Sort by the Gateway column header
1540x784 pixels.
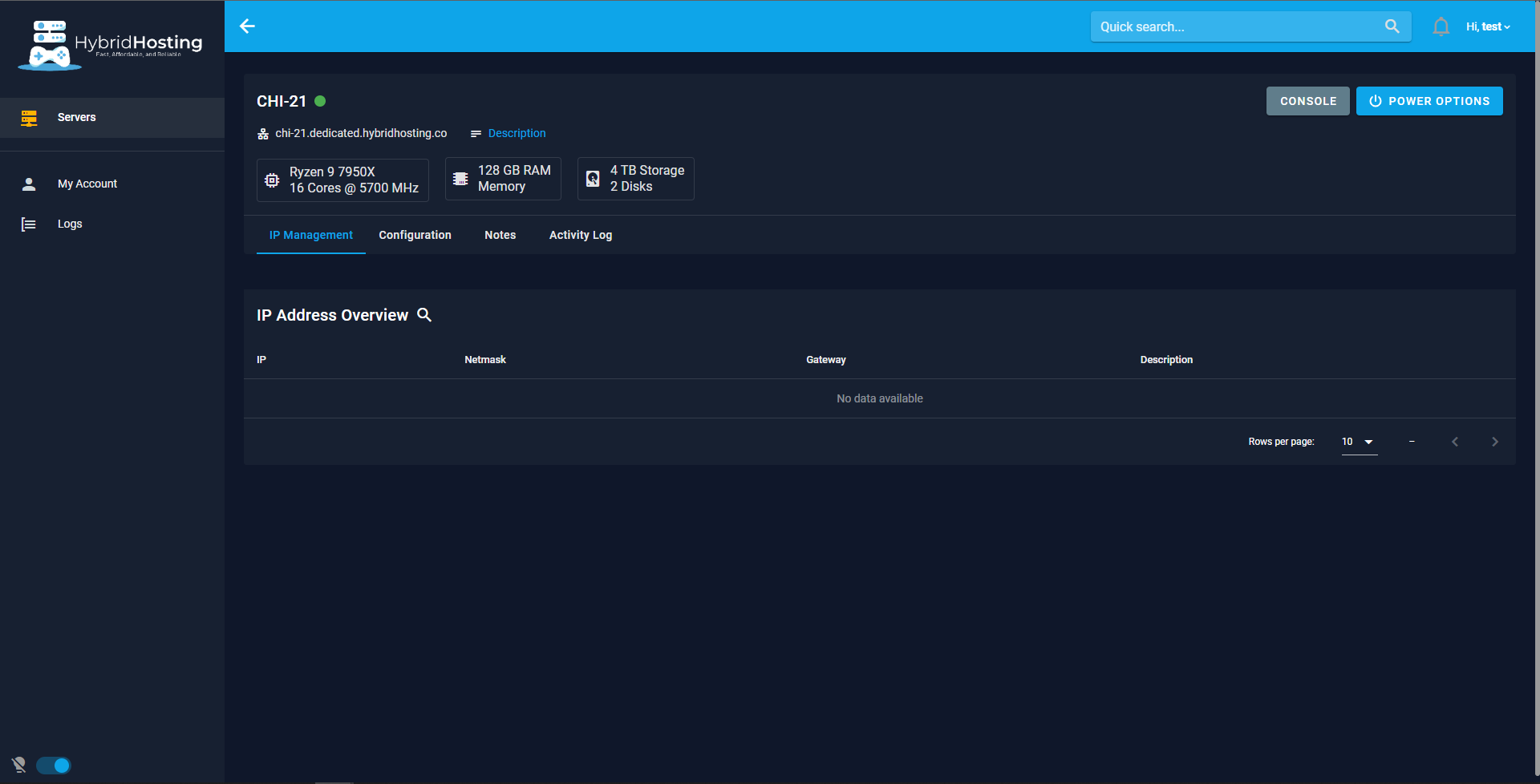point(826,360)
